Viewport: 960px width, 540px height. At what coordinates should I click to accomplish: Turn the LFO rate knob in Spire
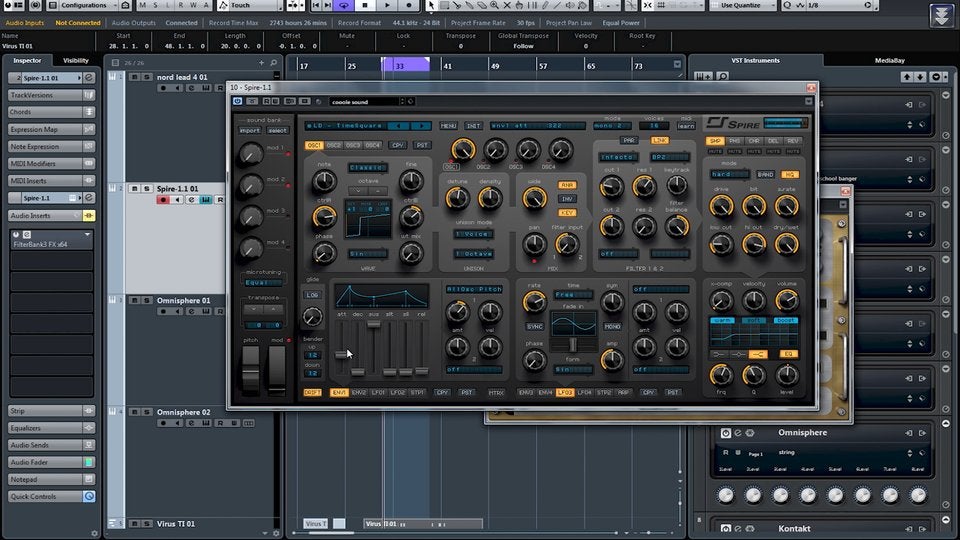pyautogui.click(x=534, y=301)
